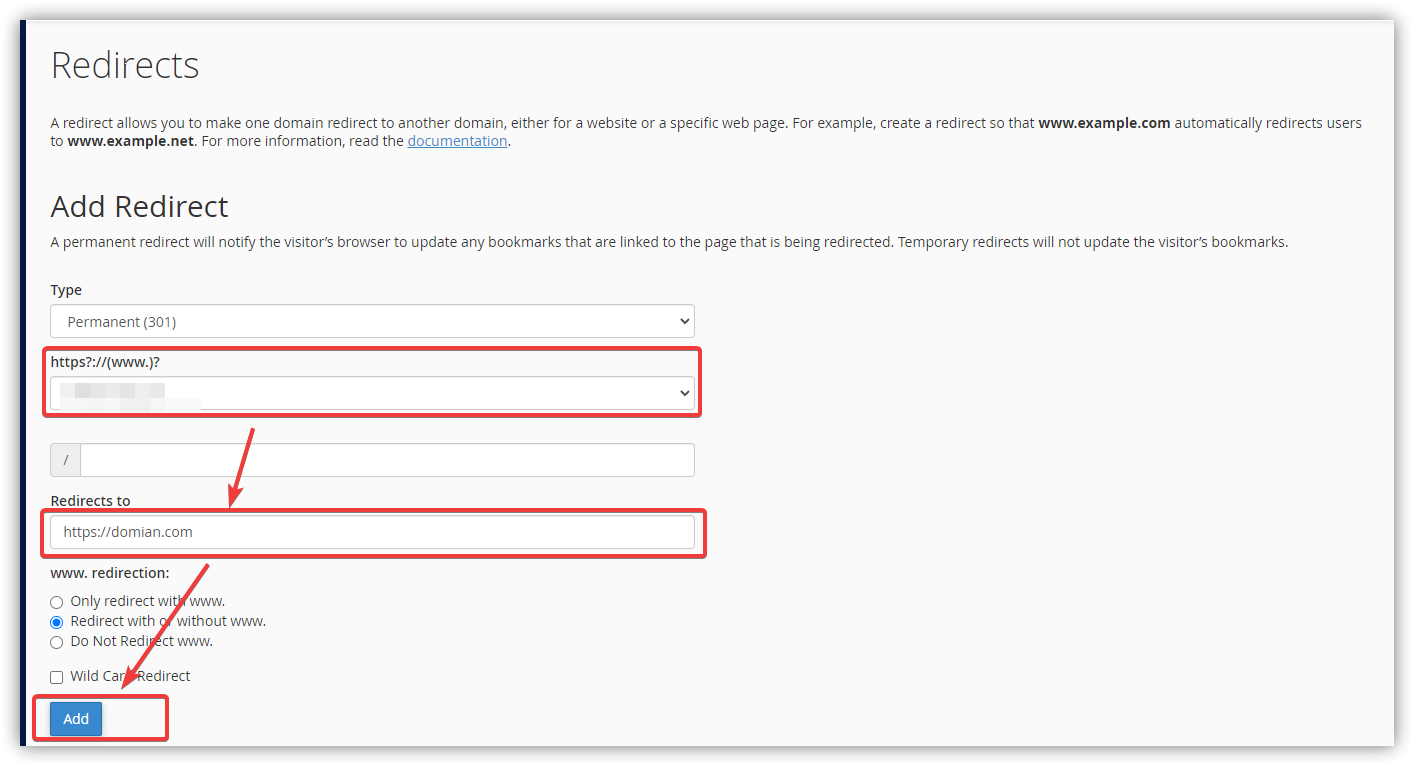Choose "Redirect with or without www." radio

[57, 622]
